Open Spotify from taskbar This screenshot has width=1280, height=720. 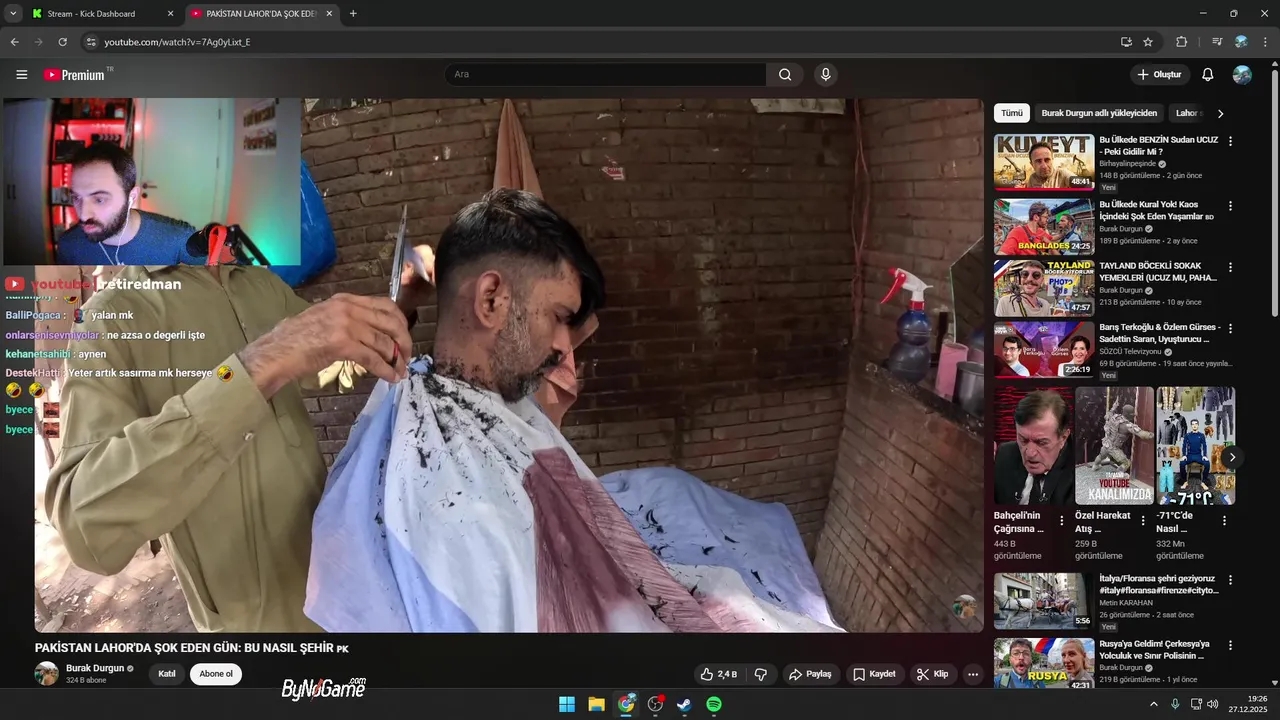pyautogui.click(x=714, y=704)
